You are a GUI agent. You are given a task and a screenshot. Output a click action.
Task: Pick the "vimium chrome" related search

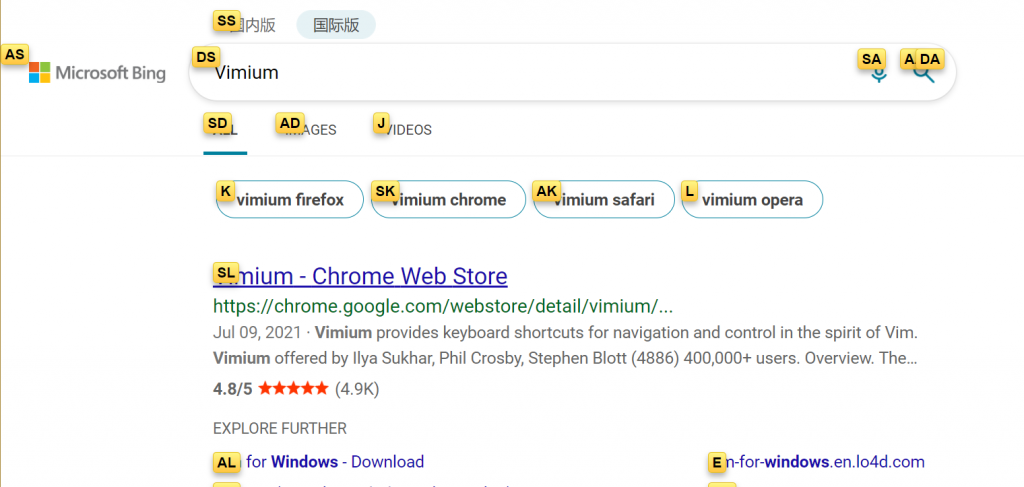click(448, 200)
